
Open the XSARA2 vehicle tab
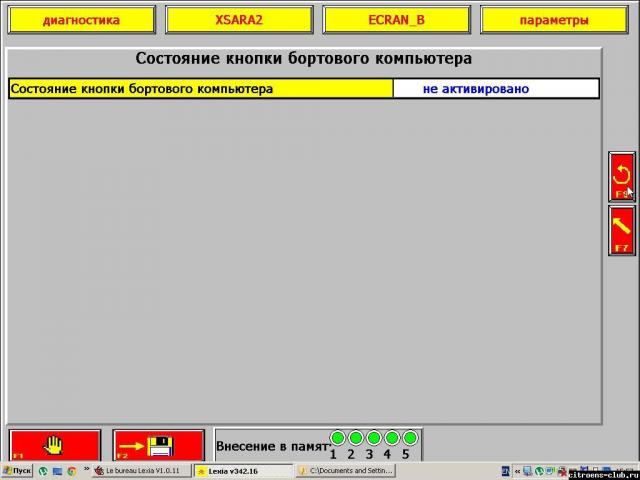click(x=239, y=20)
